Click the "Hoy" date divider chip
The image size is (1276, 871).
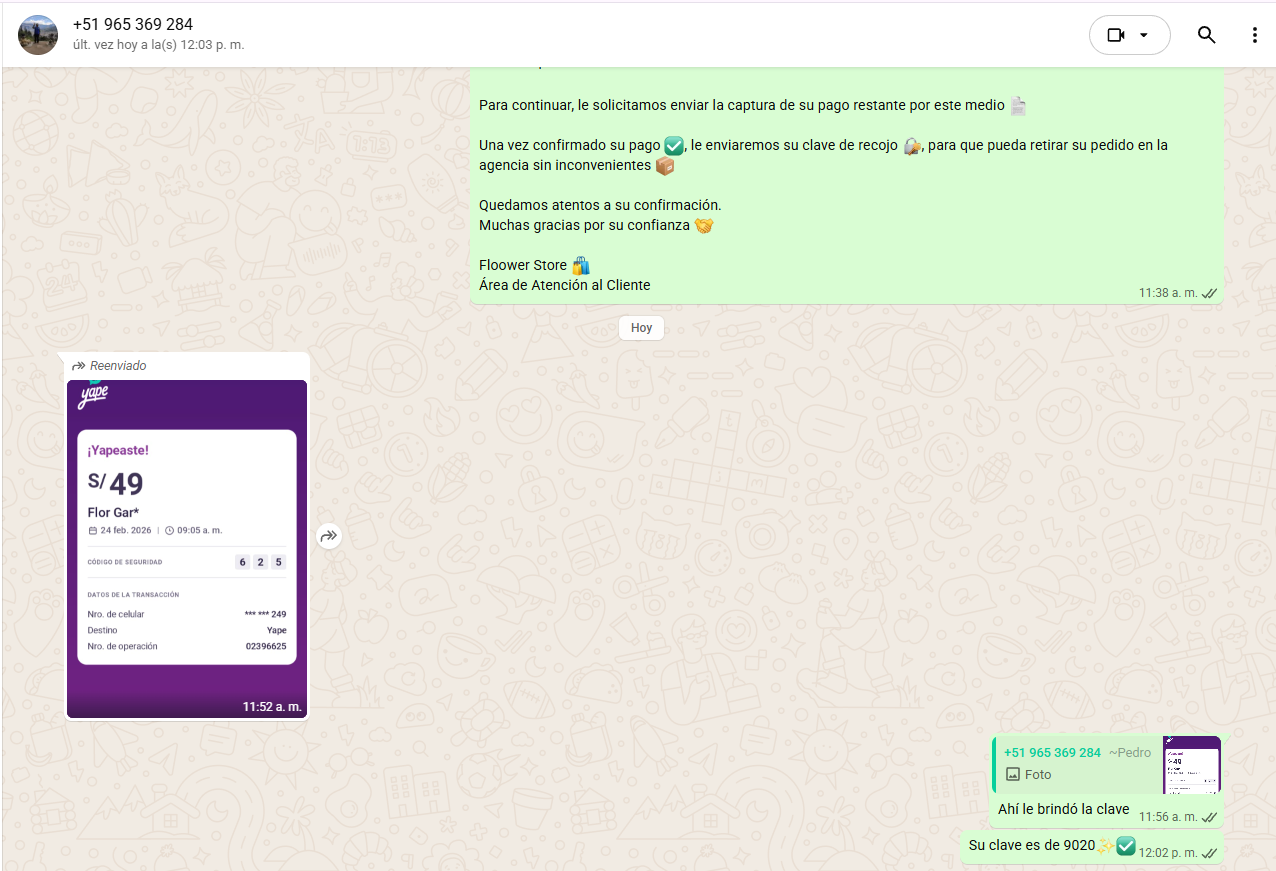point(641,328)
